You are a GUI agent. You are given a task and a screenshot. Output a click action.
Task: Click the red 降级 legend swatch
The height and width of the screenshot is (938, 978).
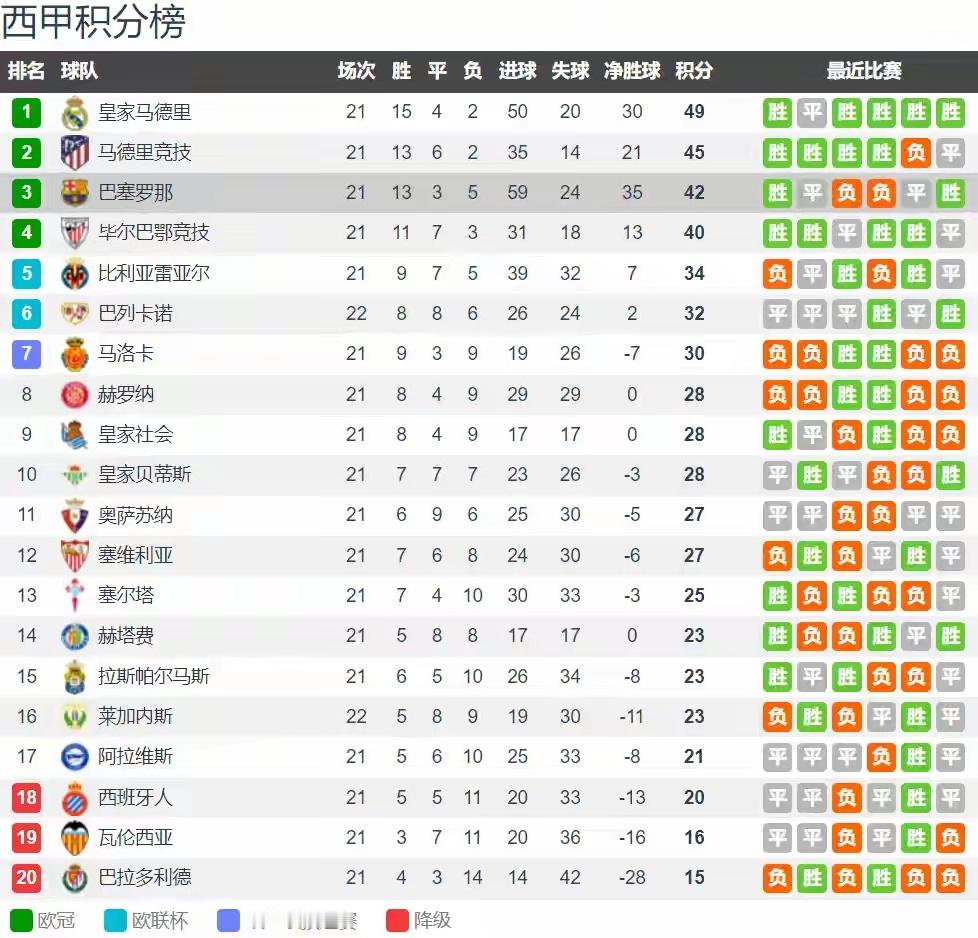[397, 921]
